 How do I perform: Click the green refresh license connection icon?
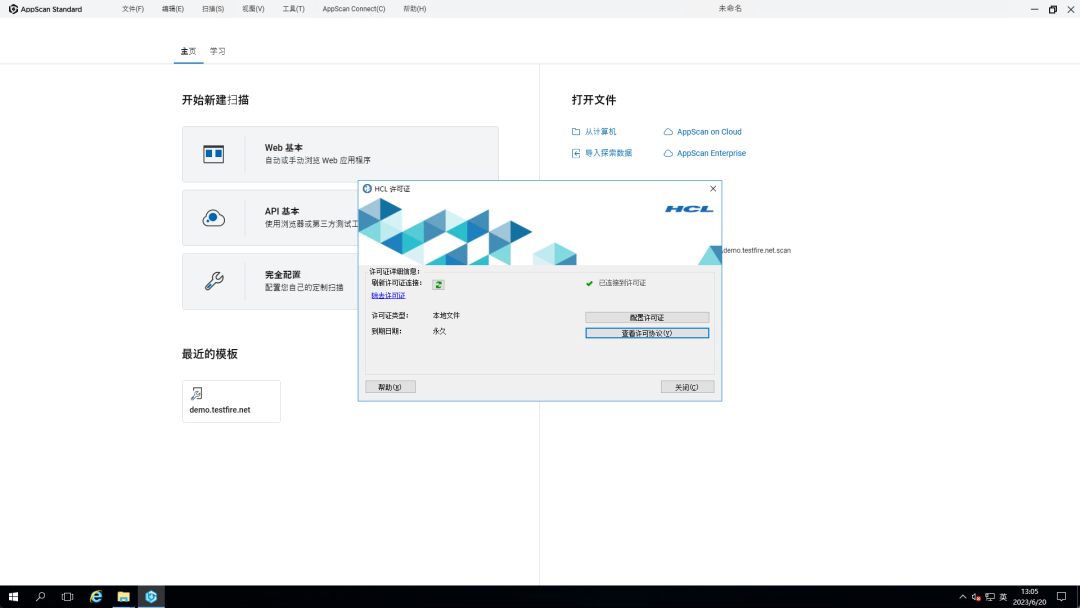438,284
